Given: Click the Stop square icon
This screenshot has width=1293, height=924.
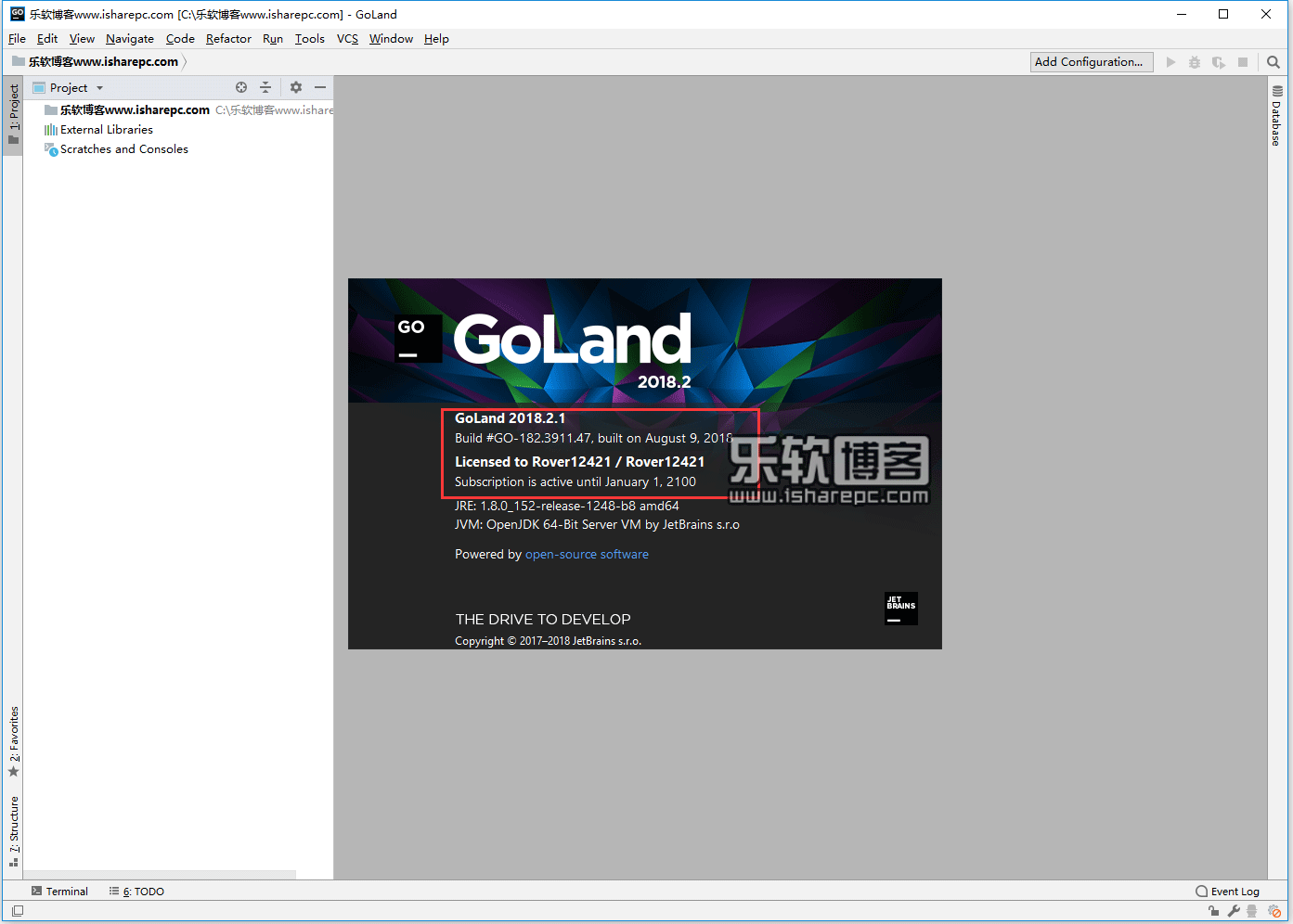Looking at the screenshot, I should [x=1243, y=62].
